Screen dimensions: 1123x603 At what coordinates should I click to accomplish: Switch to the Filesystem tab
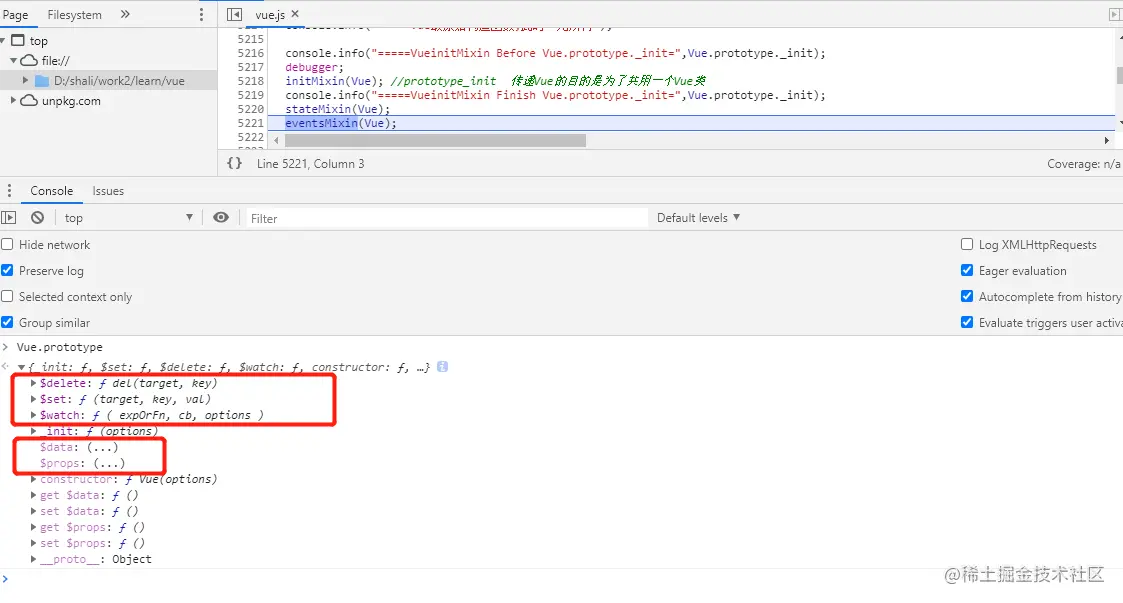(x=74, y=14)
